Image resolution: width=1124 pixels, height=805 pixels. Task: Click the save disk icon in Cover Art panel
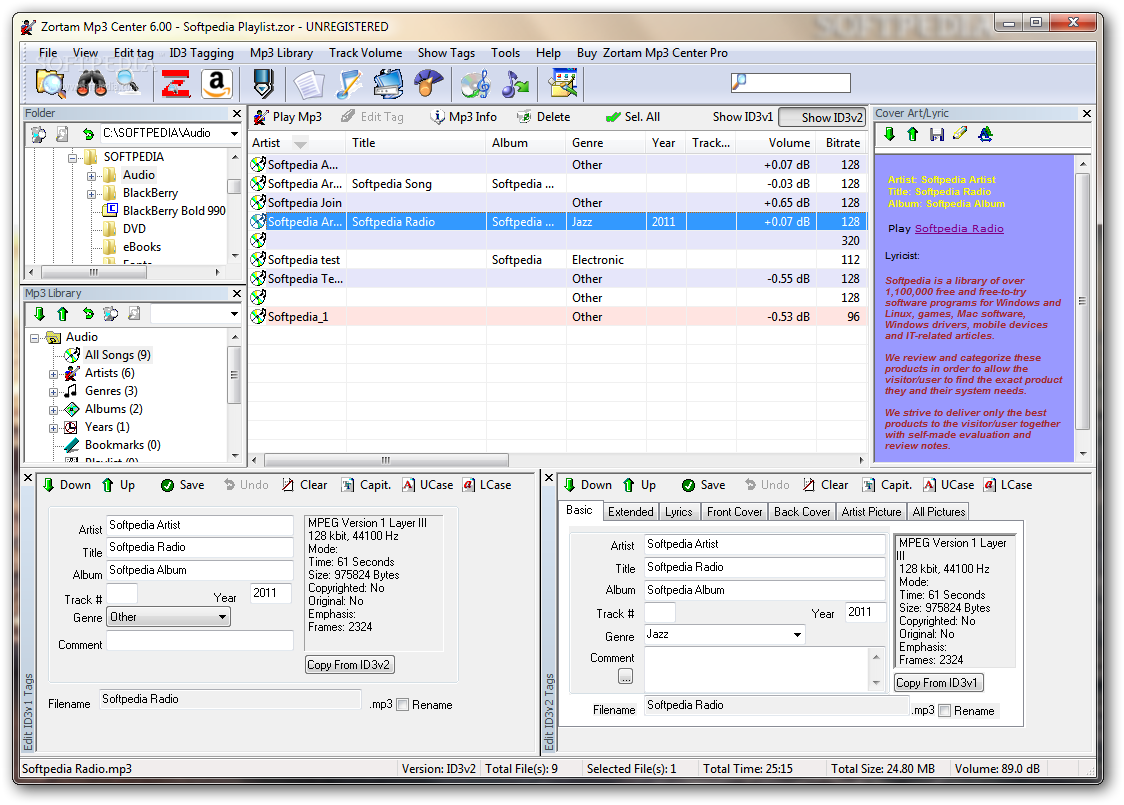pyautogui.click(x=936, y=134)
